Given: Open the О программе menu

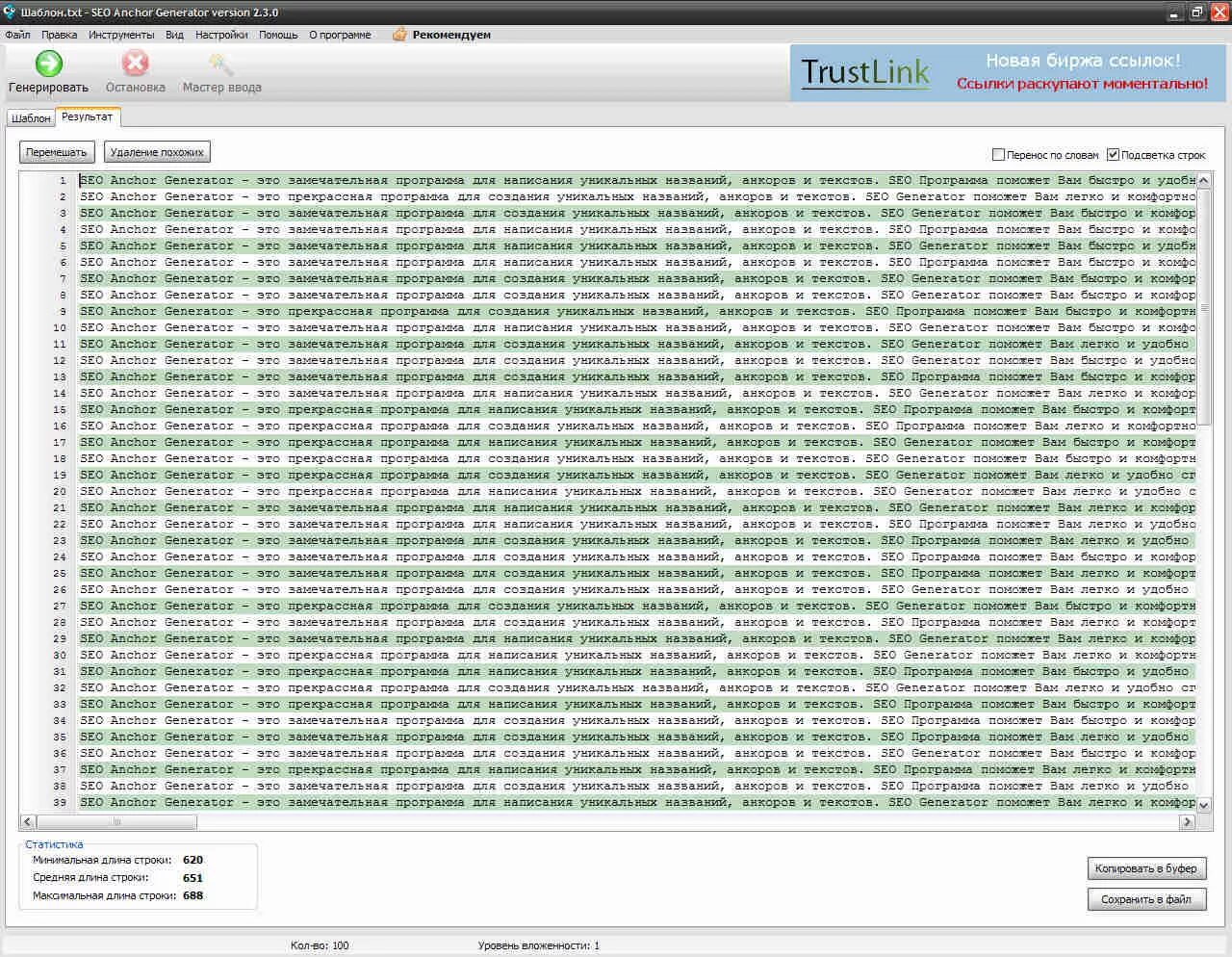Looking at the screenshot, I should [340, 35].
